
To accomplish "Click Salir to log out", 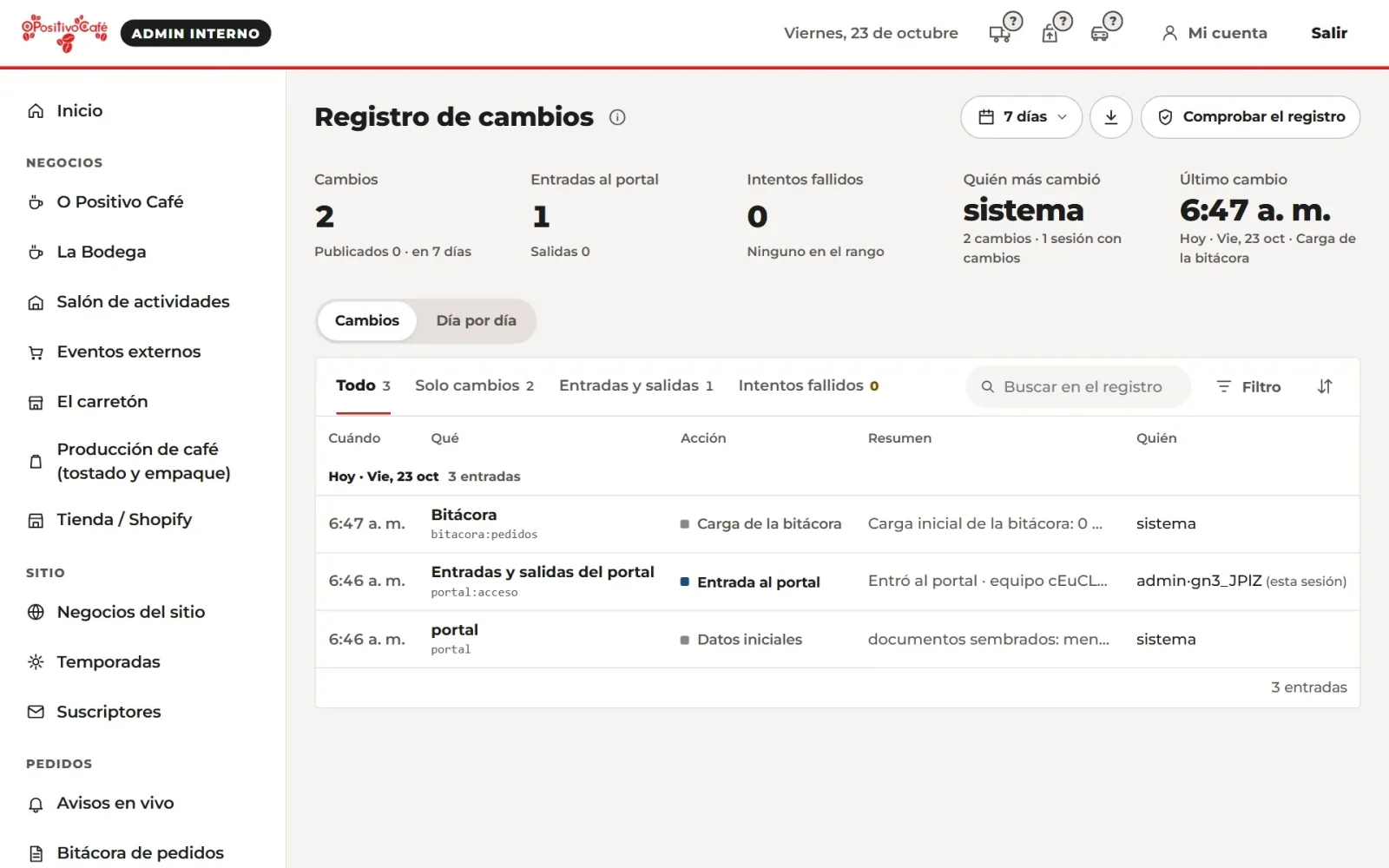I will click(1329, 33).
